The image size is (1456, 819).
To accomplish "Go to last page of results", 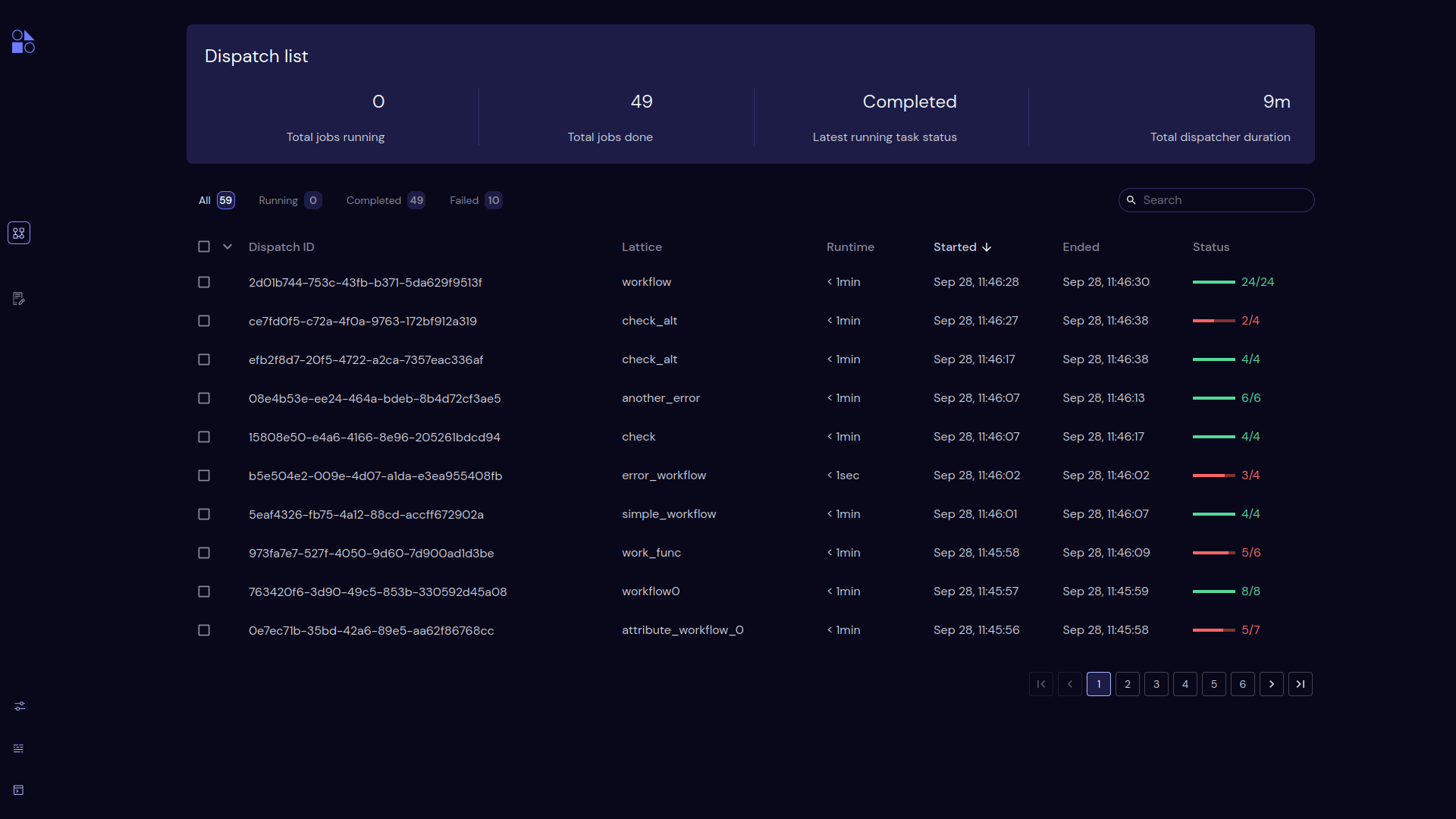I will click(1301, 684).
